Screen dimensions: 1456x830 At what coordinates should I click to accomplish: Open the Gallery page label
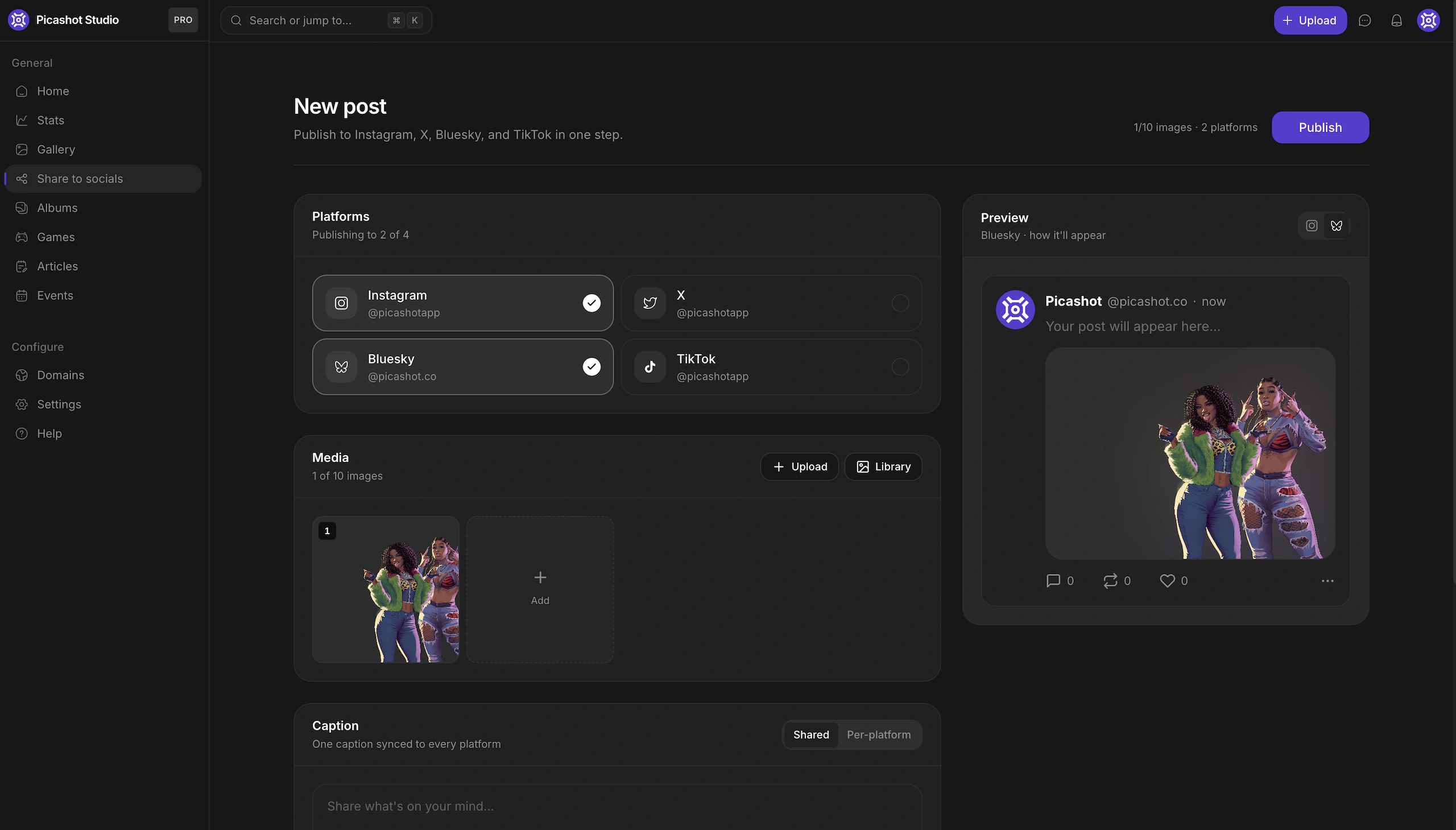click(x=56, y=150)
